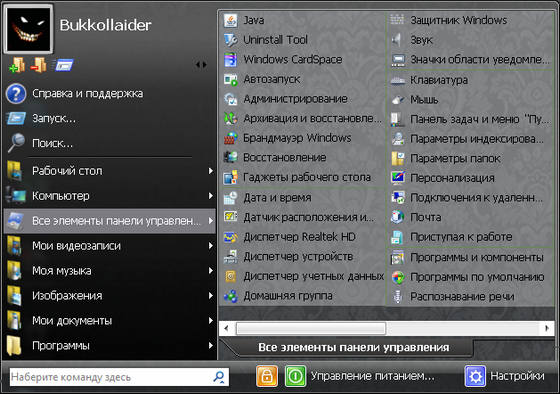
Task: Click Управление питанием... label
Action: [x=372, y=376]
